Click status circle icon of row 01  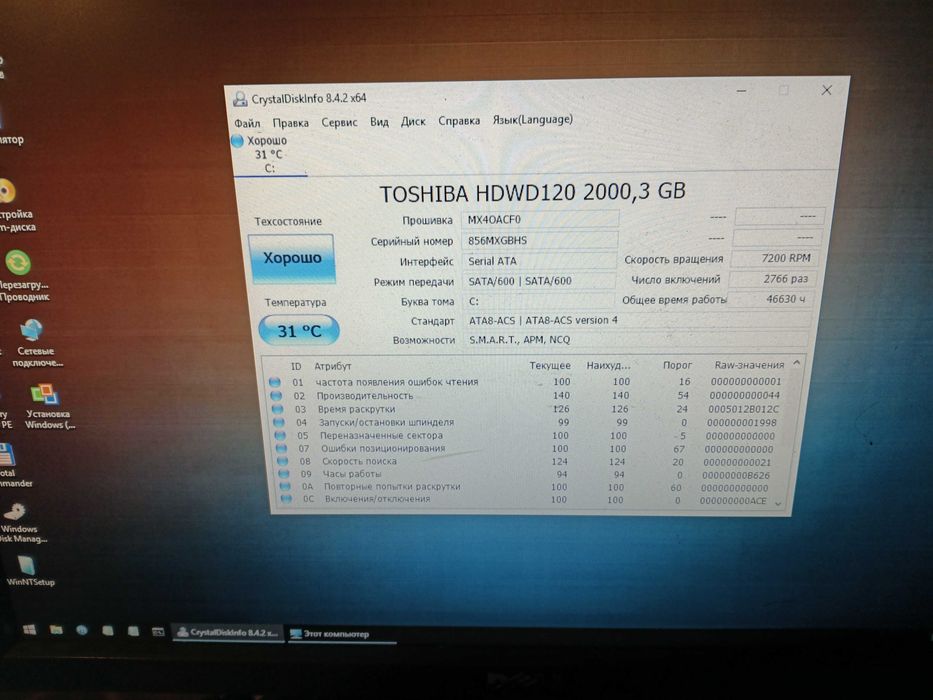tap(274, 382)
